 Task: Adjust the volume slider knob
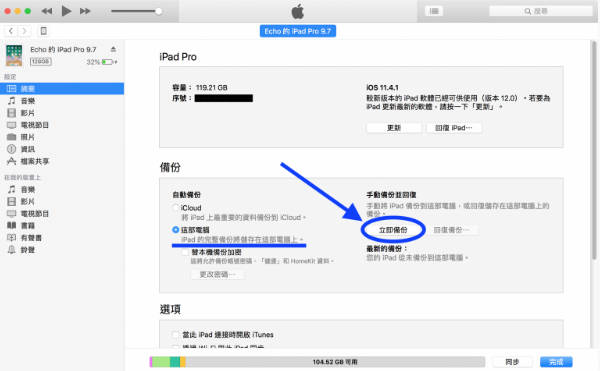tap(158, 11)
